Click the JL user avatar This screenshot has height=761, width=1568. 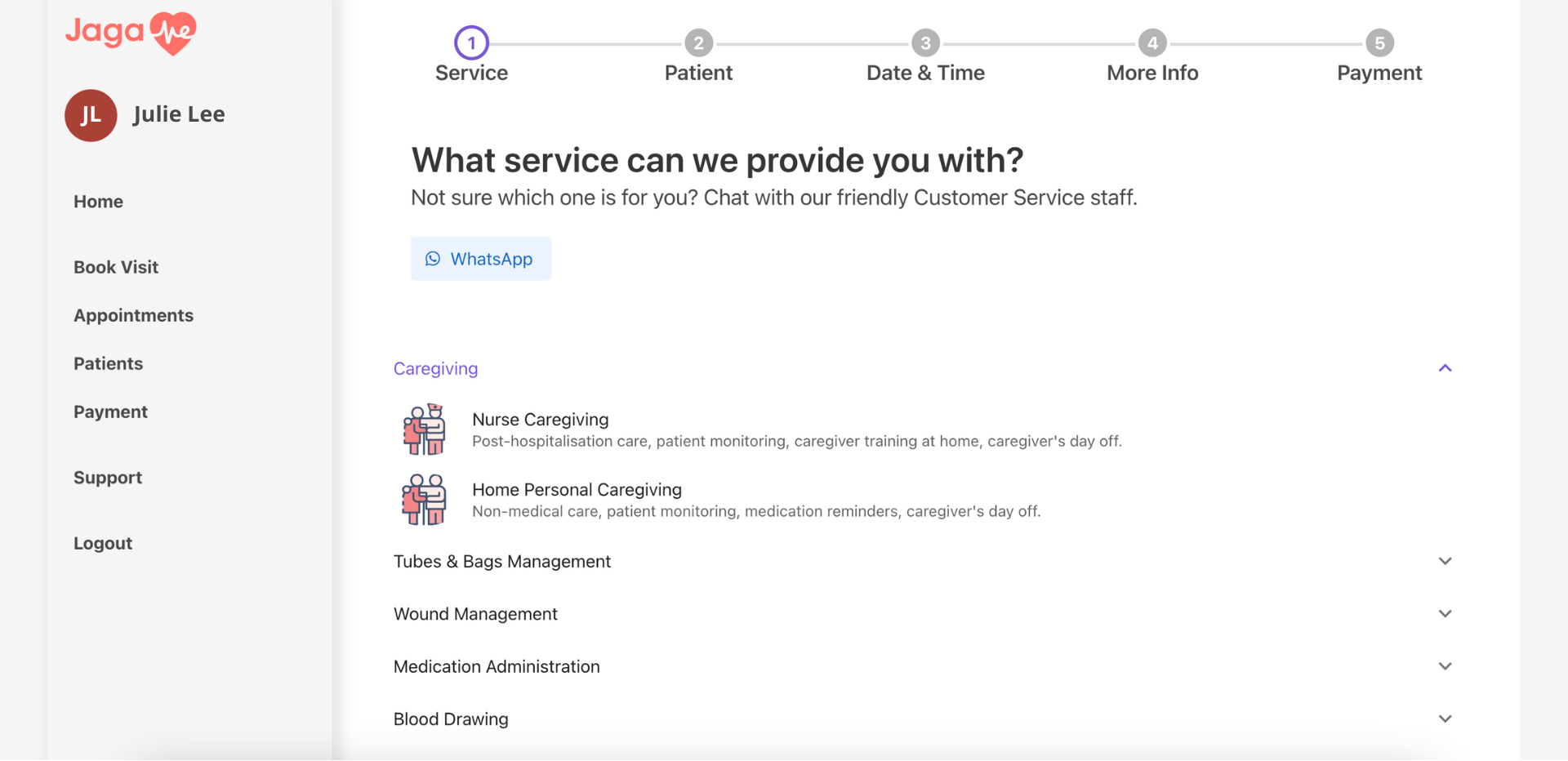click(x=91, y=115)
